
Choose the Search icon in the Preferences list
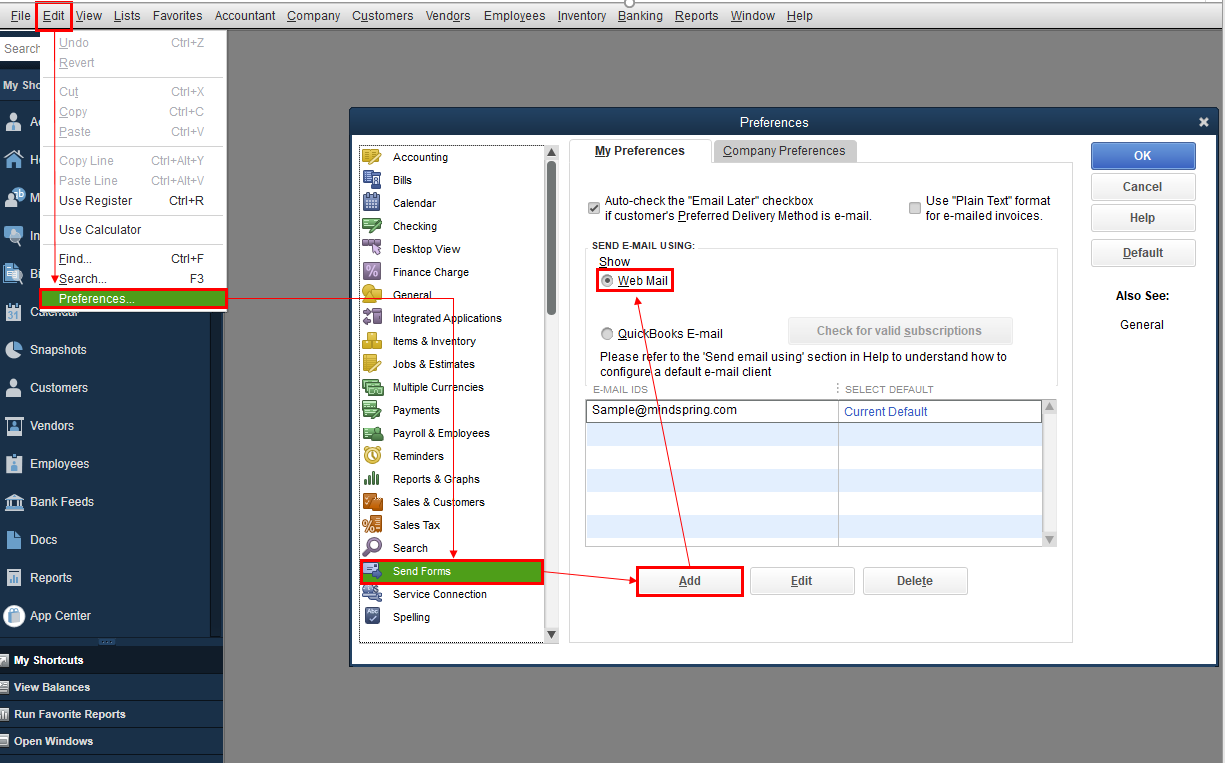click(372, 548)
